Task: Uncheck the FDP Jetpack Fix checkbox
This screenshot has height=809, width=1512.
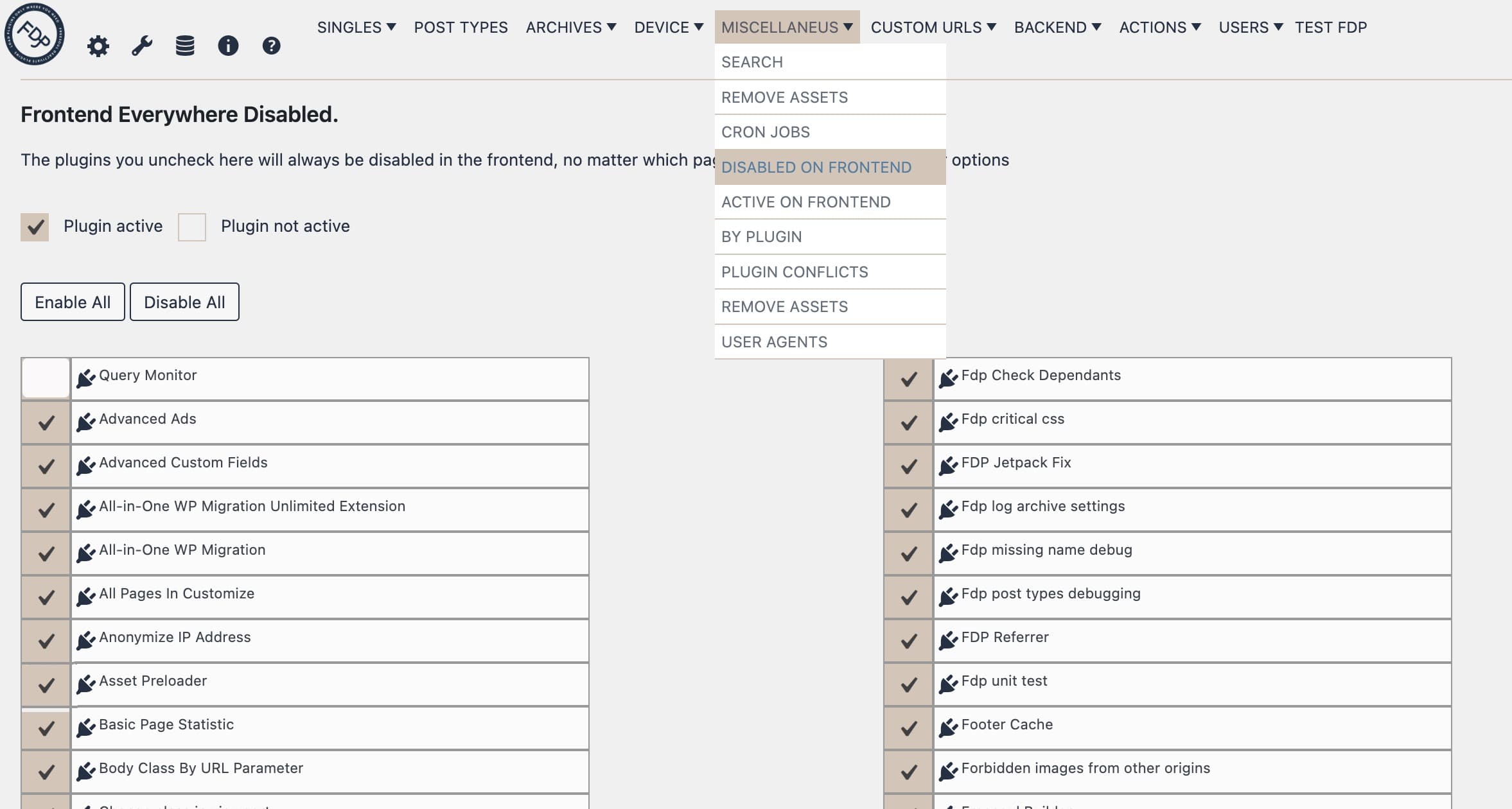Action: pyautogui.click(x=908, y=466)
